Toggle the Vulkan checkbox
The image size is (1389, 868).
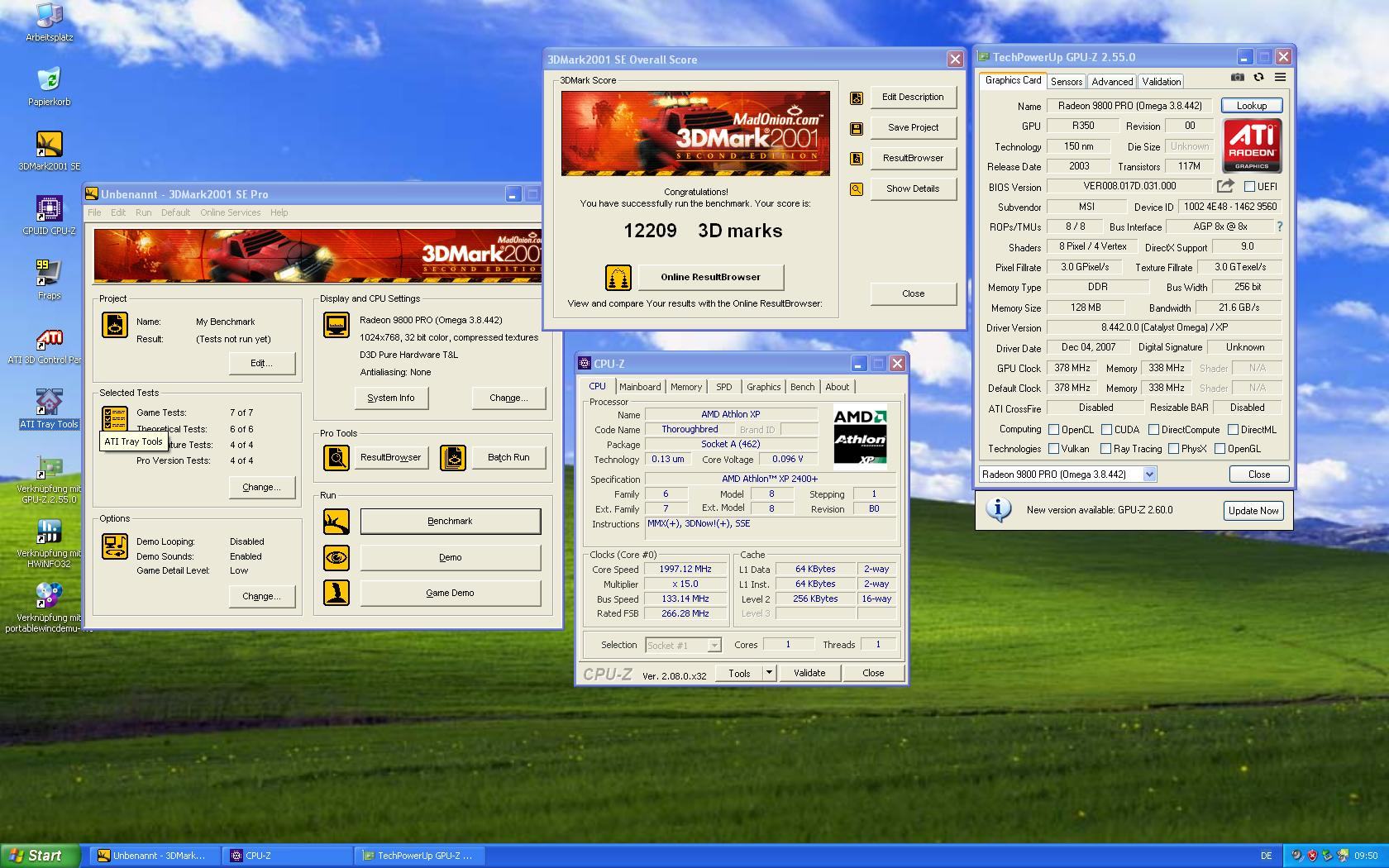[1054, 449]
